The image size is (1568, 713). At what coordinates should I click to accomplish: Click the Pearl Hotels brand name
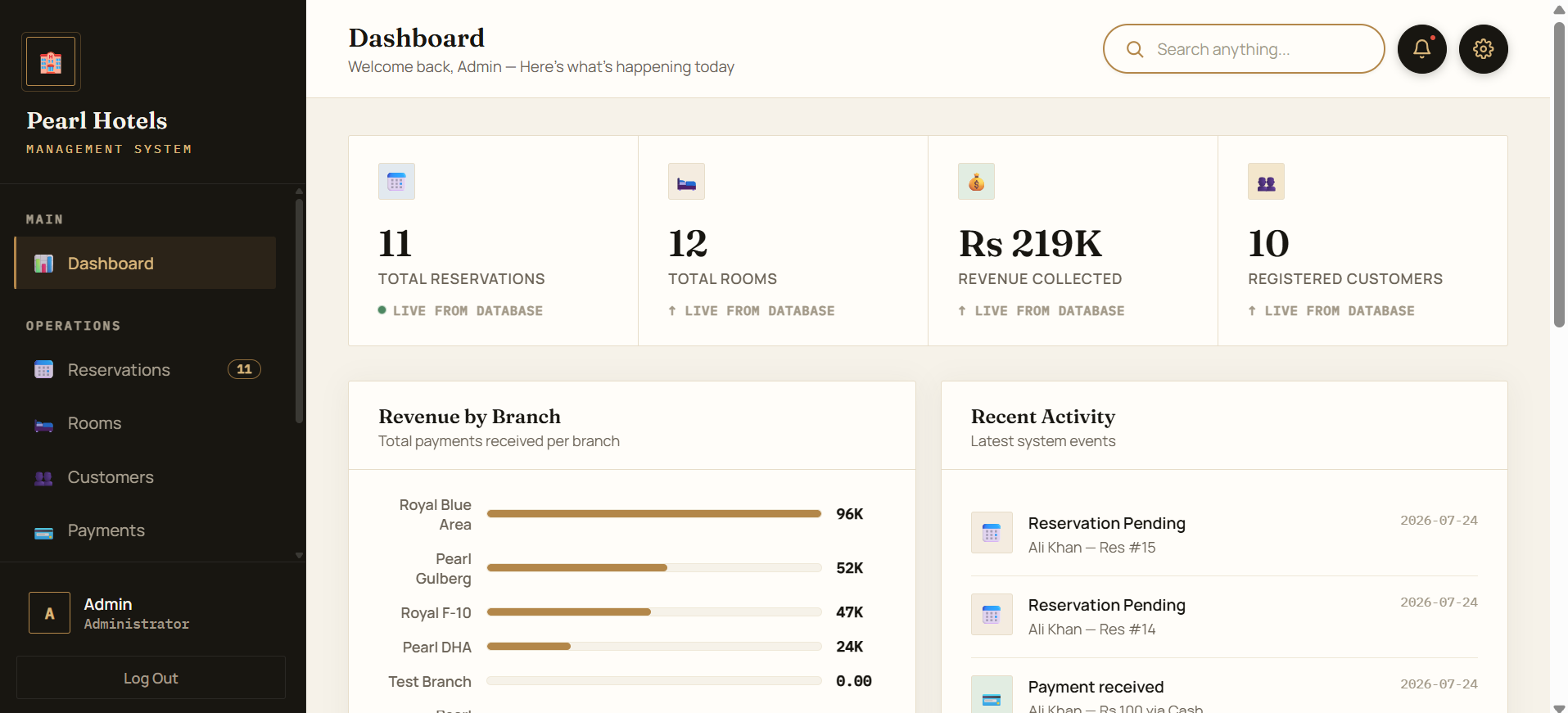click(97, 120)
